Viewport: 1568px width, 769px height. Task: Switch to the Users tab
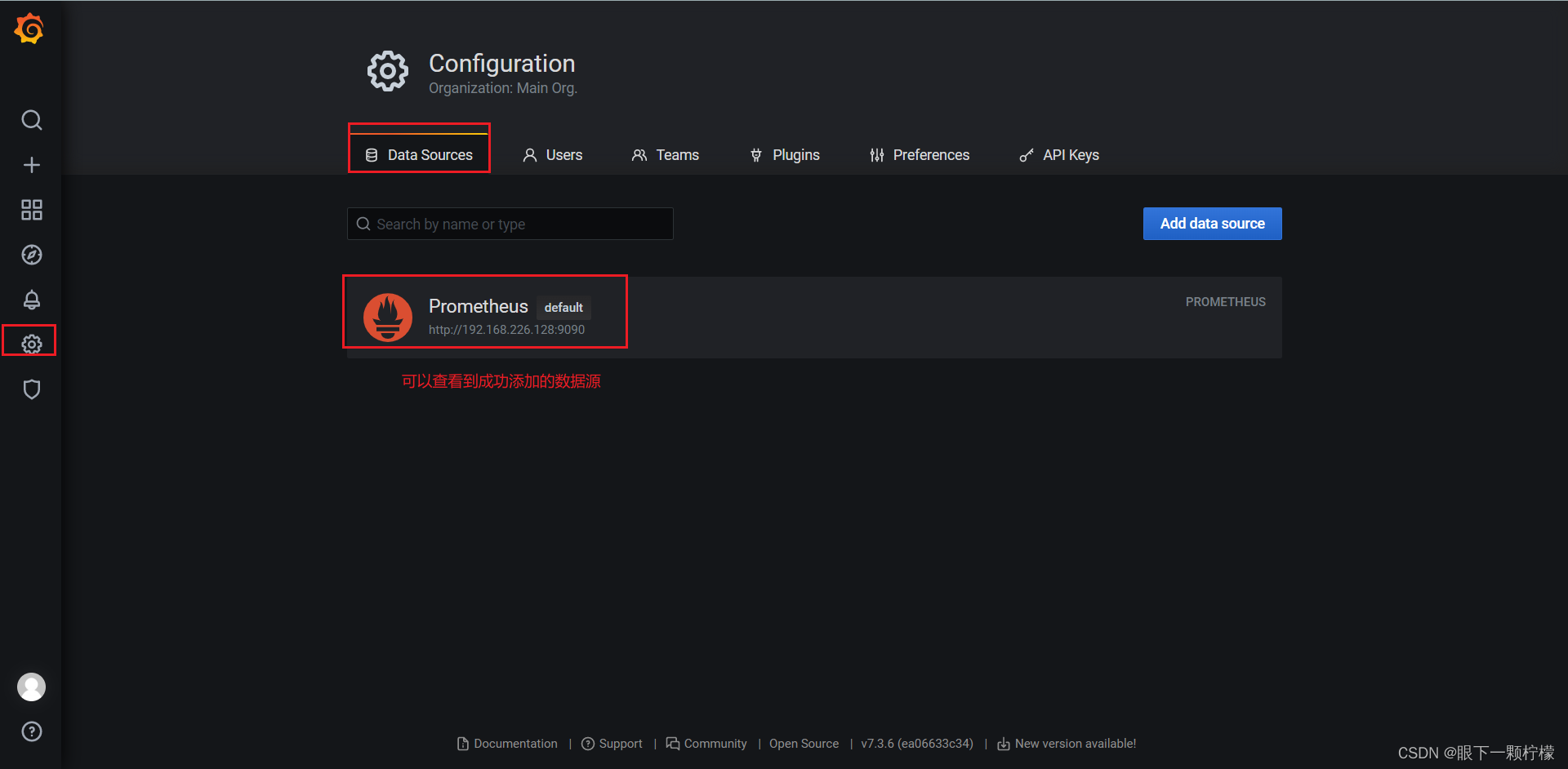point(553,155)
